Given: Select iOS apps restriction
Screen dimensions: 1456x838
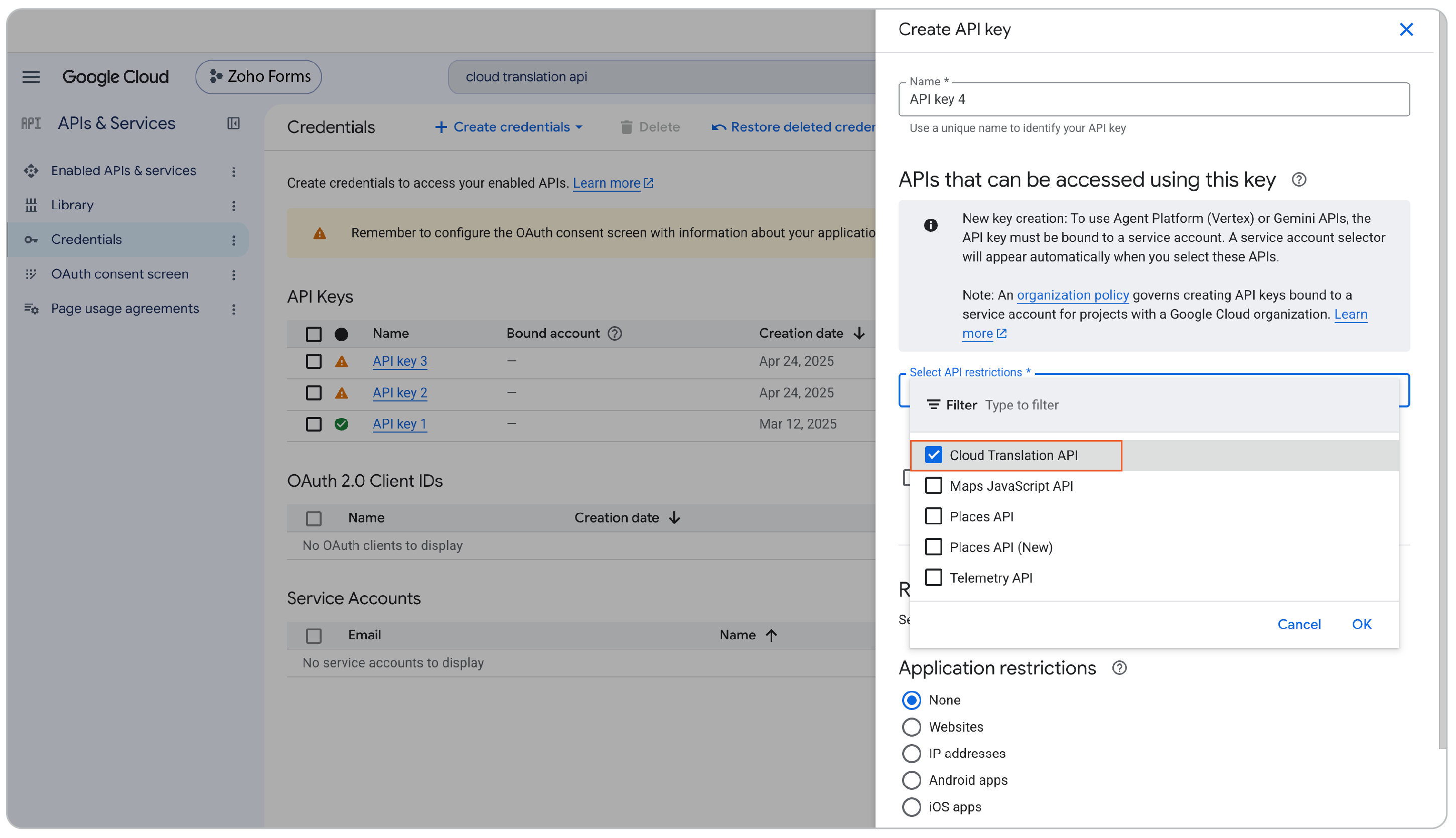Looking at the screenshot, I should coord(912,807).
